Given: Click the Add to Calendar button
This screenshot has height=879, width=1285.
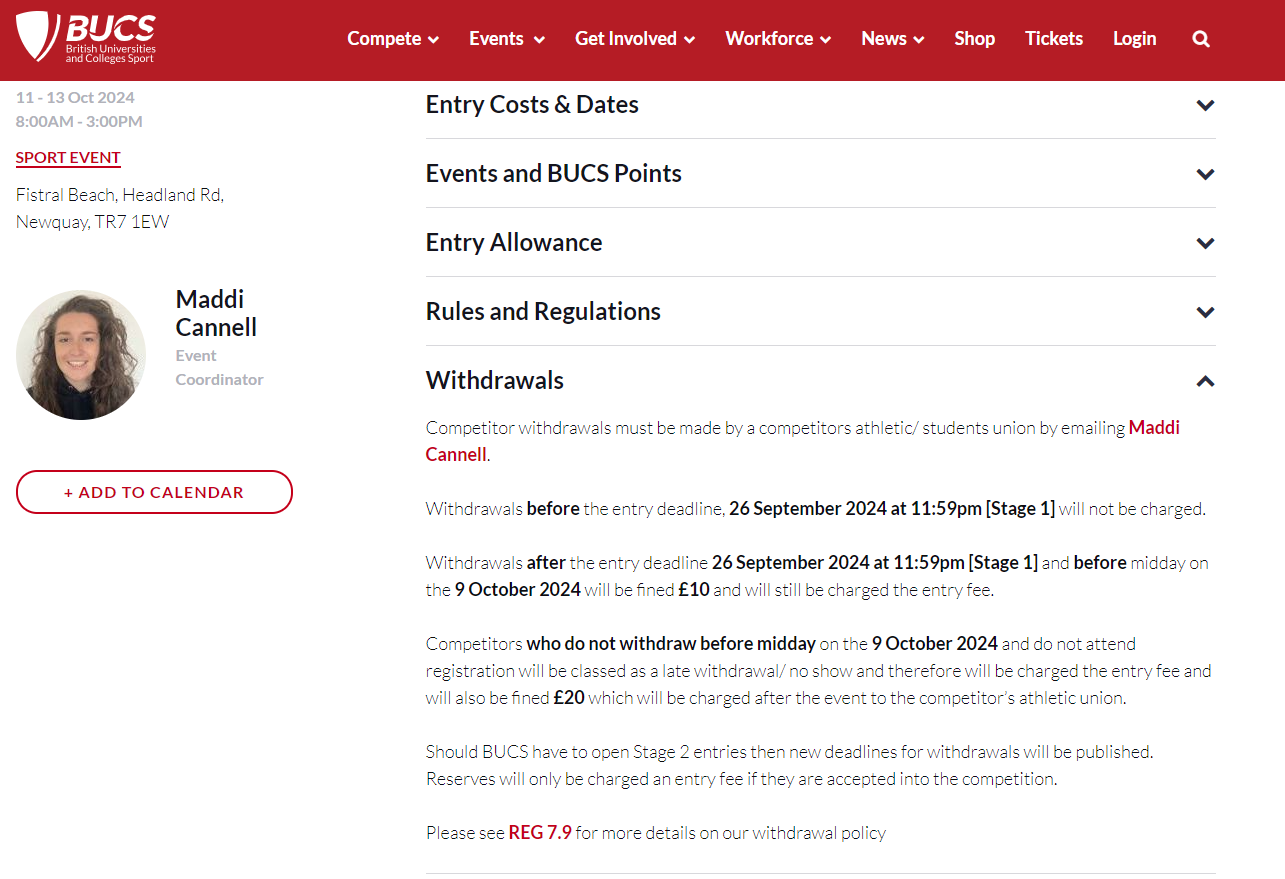Looking at the screenshot, I should coord(154,492).
